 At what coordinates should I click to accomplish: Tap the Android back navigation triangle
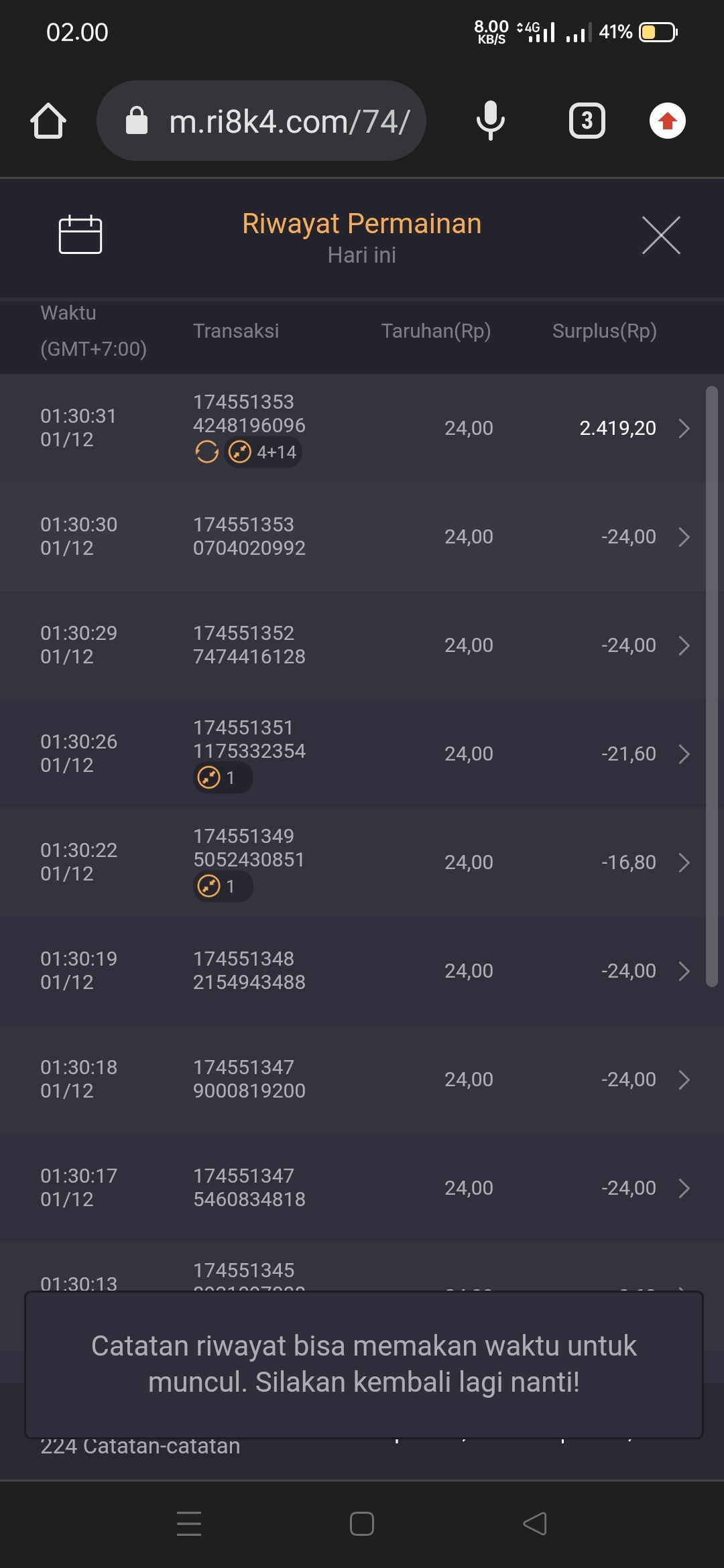[535, 1523]
